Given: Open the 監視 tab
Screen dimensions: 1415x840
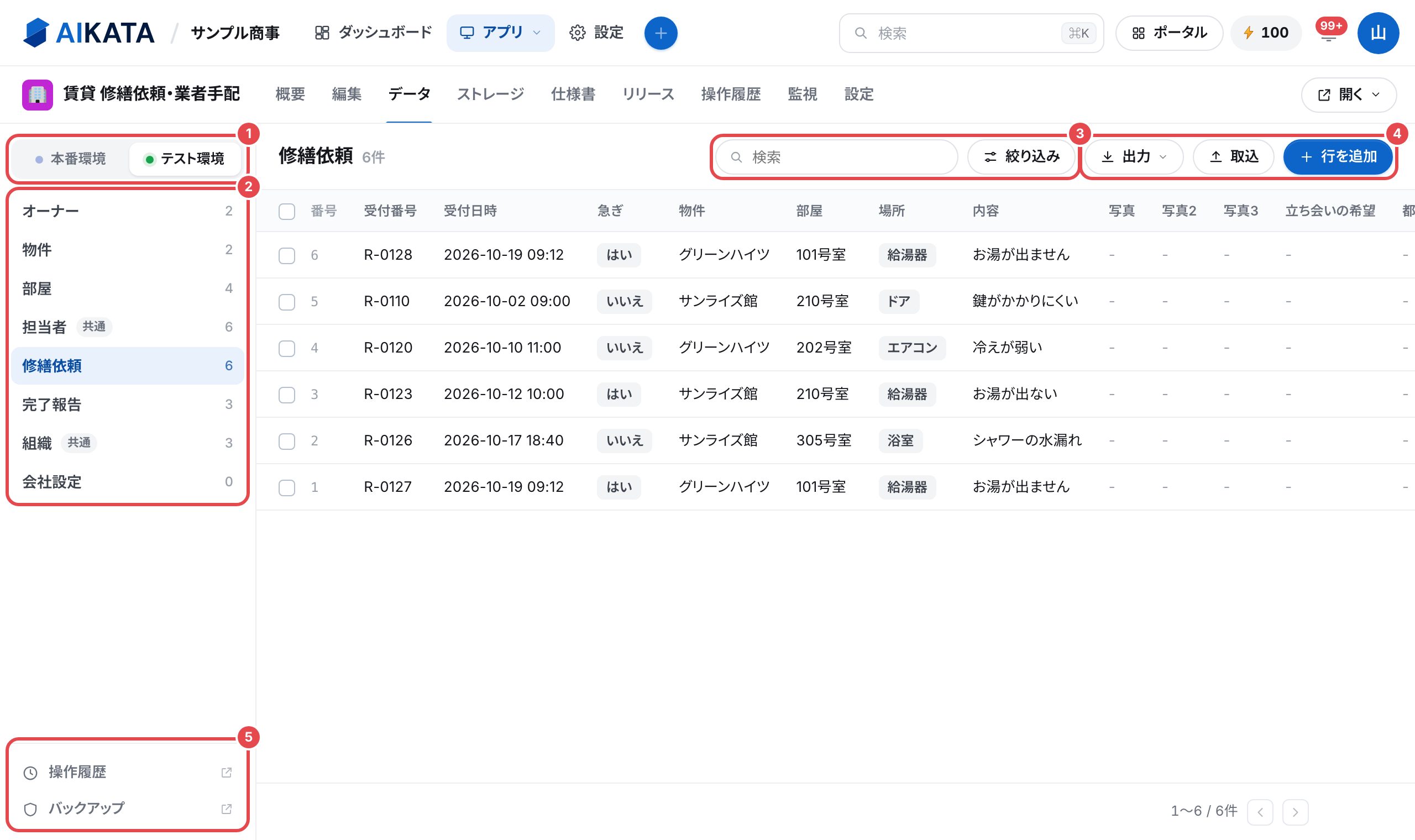Looking at the screenshot, I should pyautogui.click(x=802, y=94).
